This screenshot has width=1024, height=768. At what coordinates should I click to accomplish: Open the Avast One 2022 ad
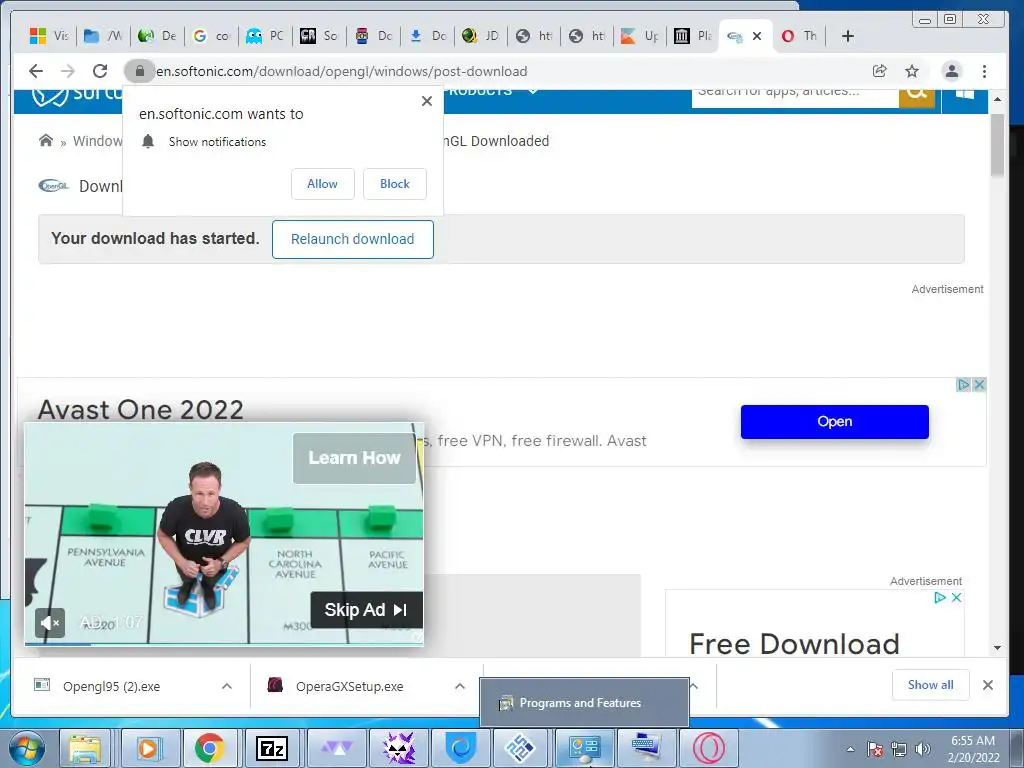pos(835,422)
